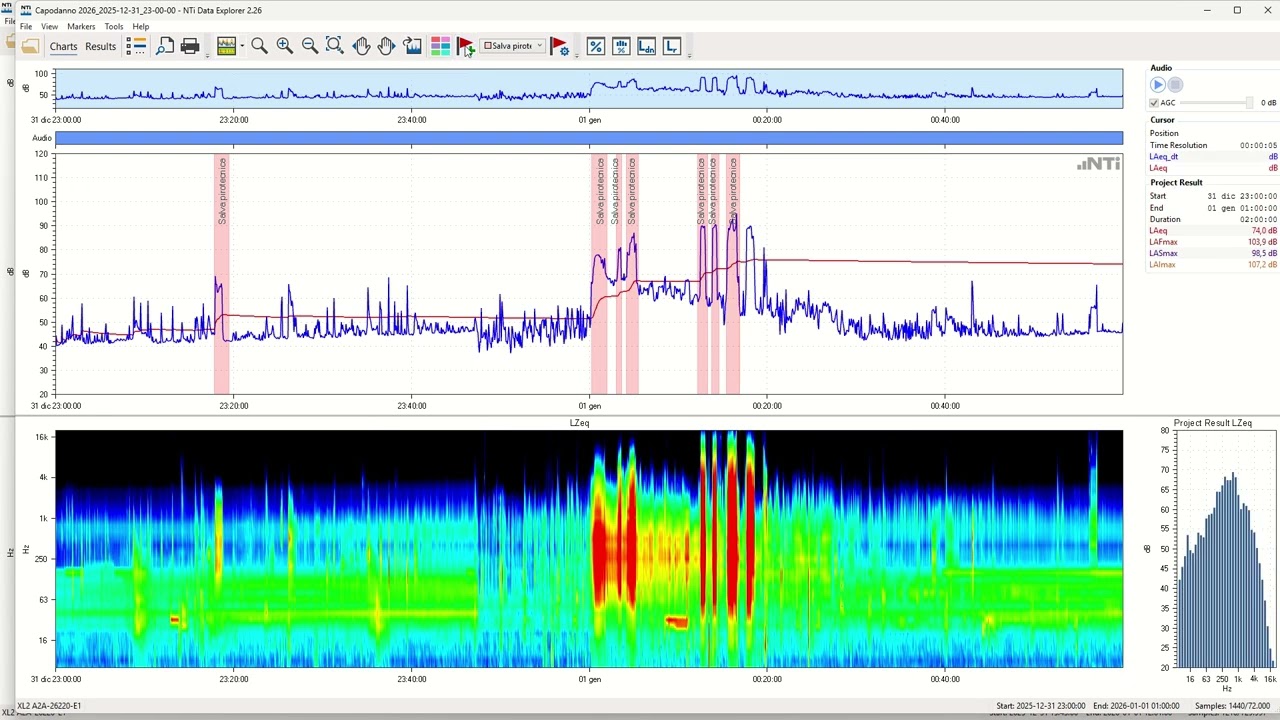The width and height of the screenshot is (1280, 720).
Task: Select the magnifier search tool
Action: (x=259, y=46)
